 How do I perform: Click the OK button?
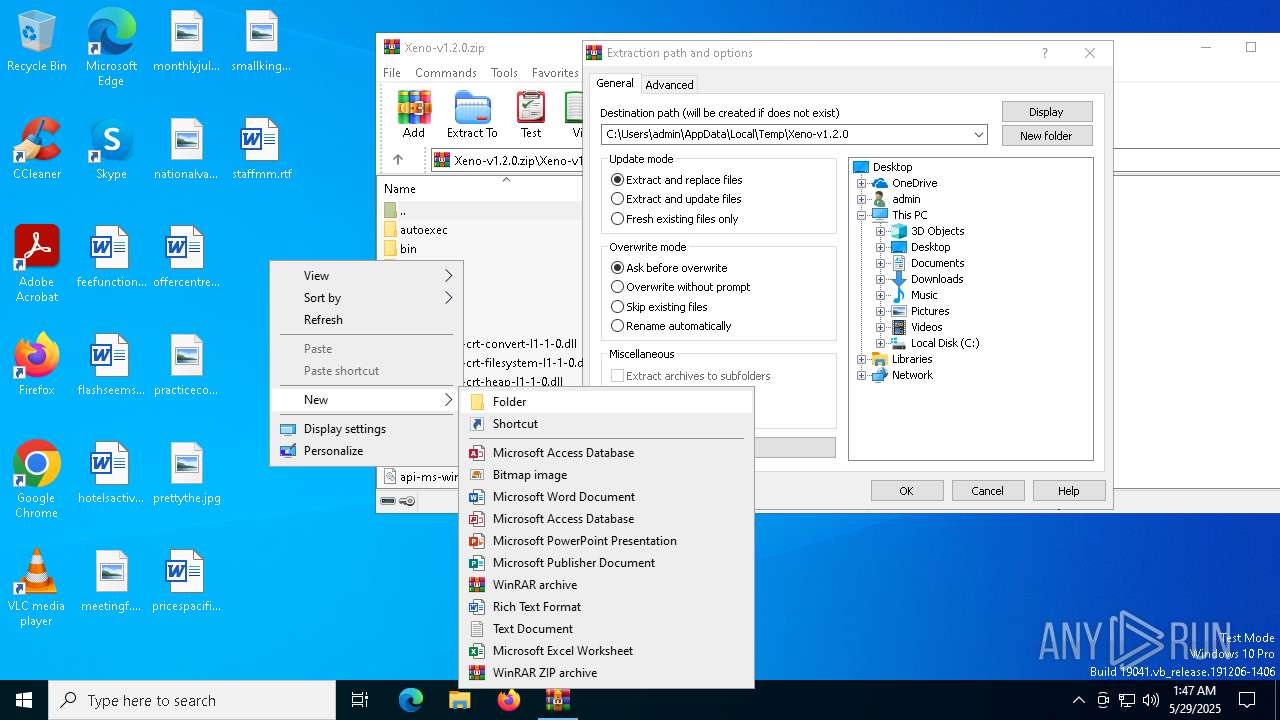pos(906,491)
